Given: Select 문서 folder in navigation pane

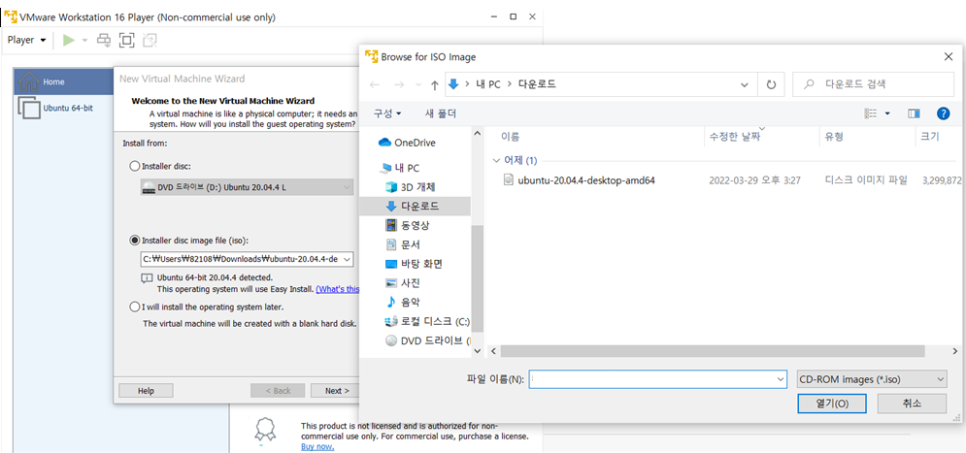Looking at the screenshot, I should 403,245.
